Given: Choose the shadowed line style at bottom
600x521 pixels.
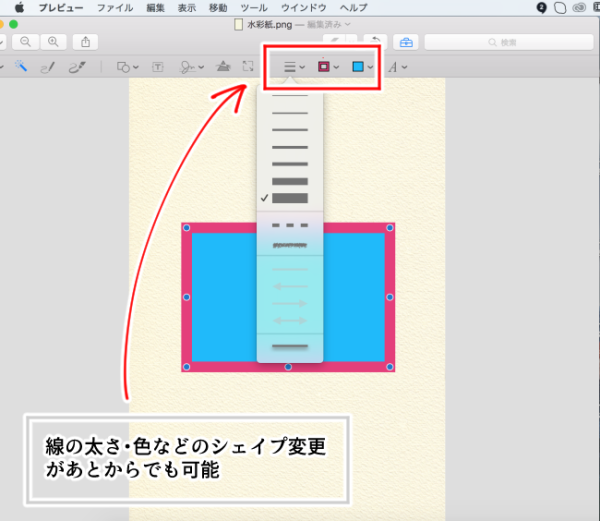Looking at the screenshot, I should [x=290, y=347].
